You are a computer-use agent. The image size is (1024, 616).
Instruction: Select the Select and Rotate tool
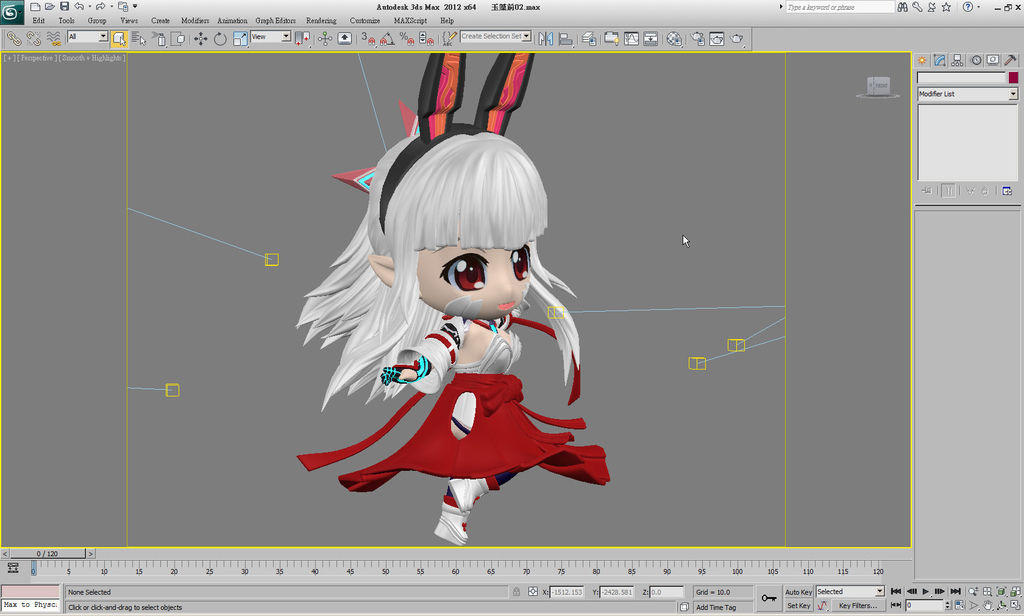tap(220, 39)
